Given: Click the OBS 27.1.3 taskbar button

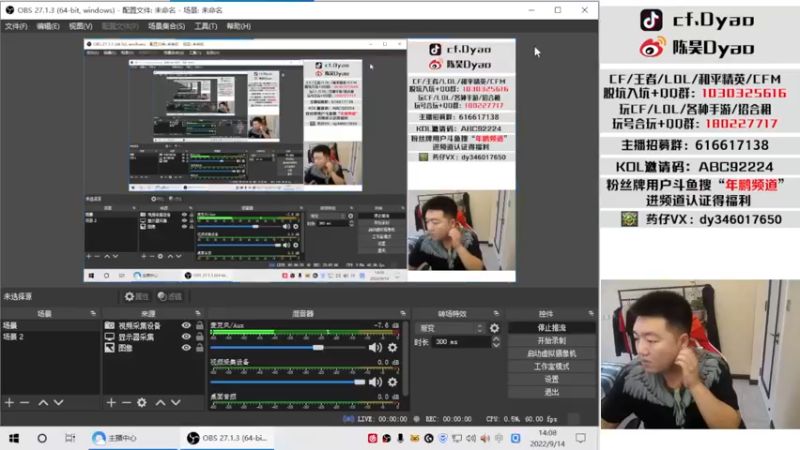Looking at the screenshot, I should [x=227, y=438].
